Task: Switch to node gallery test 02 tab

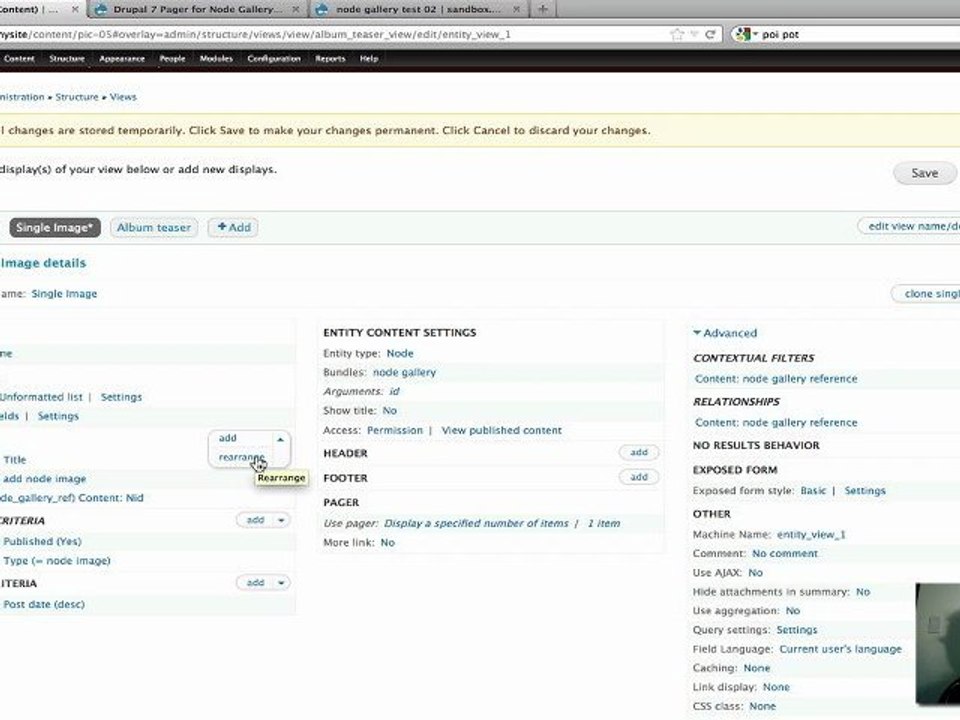Action: click(x=419, y=9)
